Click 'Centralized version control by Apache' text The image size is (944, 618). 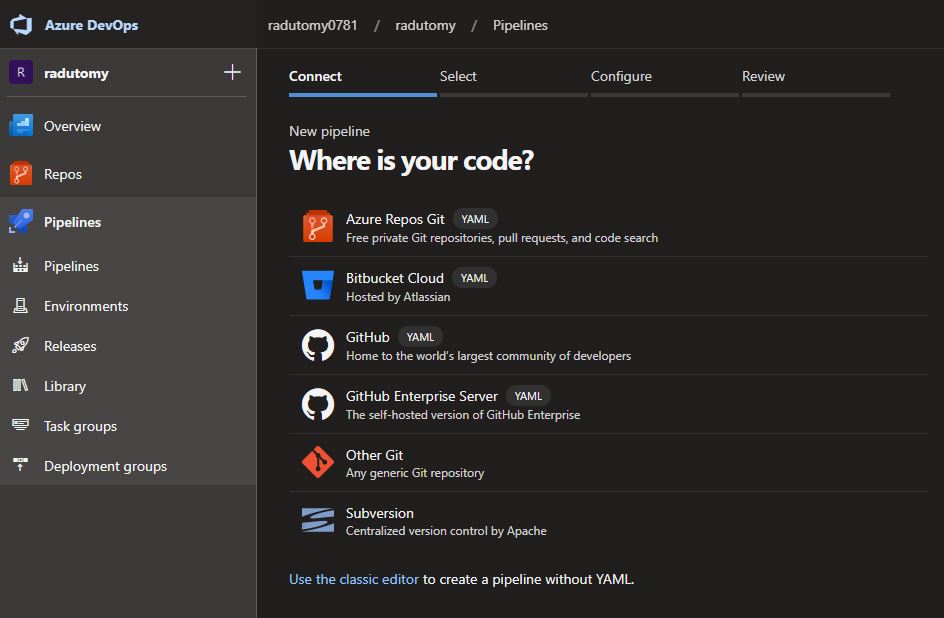coord(446,531)
